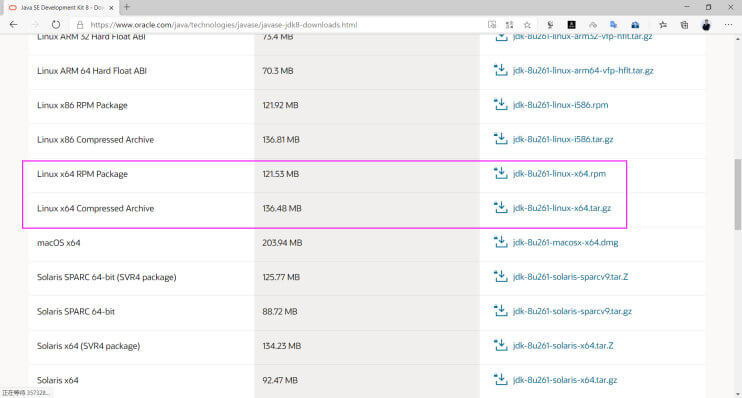This screenshot has height=398, width=742.
Task: Open link jdk-8u261-linux-x64.tar.gz
Action: click(562, 208)
